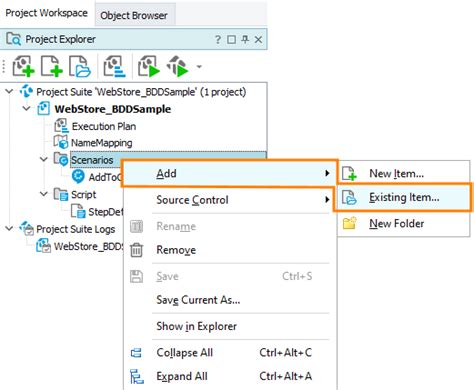Toggle the Project Explorer pin icon
This screenshot has width=474, height=390.
[x=245, y=40]
